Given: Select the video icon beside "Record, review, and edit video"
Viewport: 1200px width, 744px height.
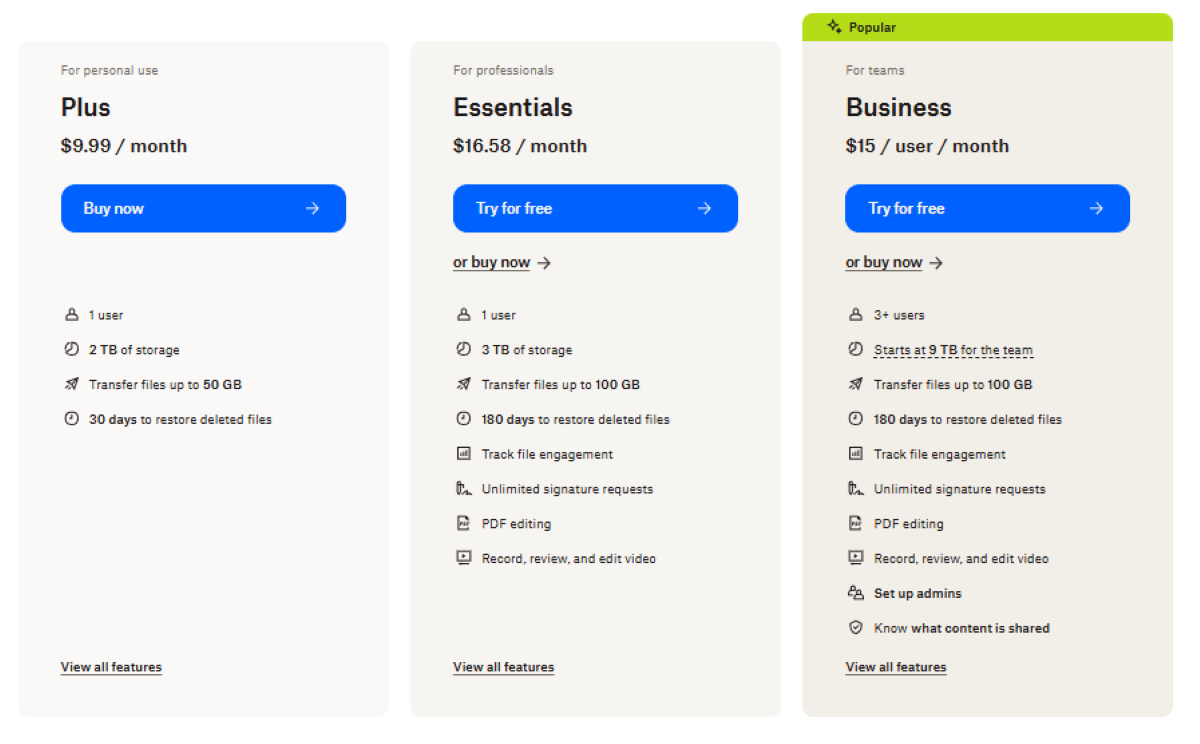Looking at the screenshot, I should coord(856,558).
